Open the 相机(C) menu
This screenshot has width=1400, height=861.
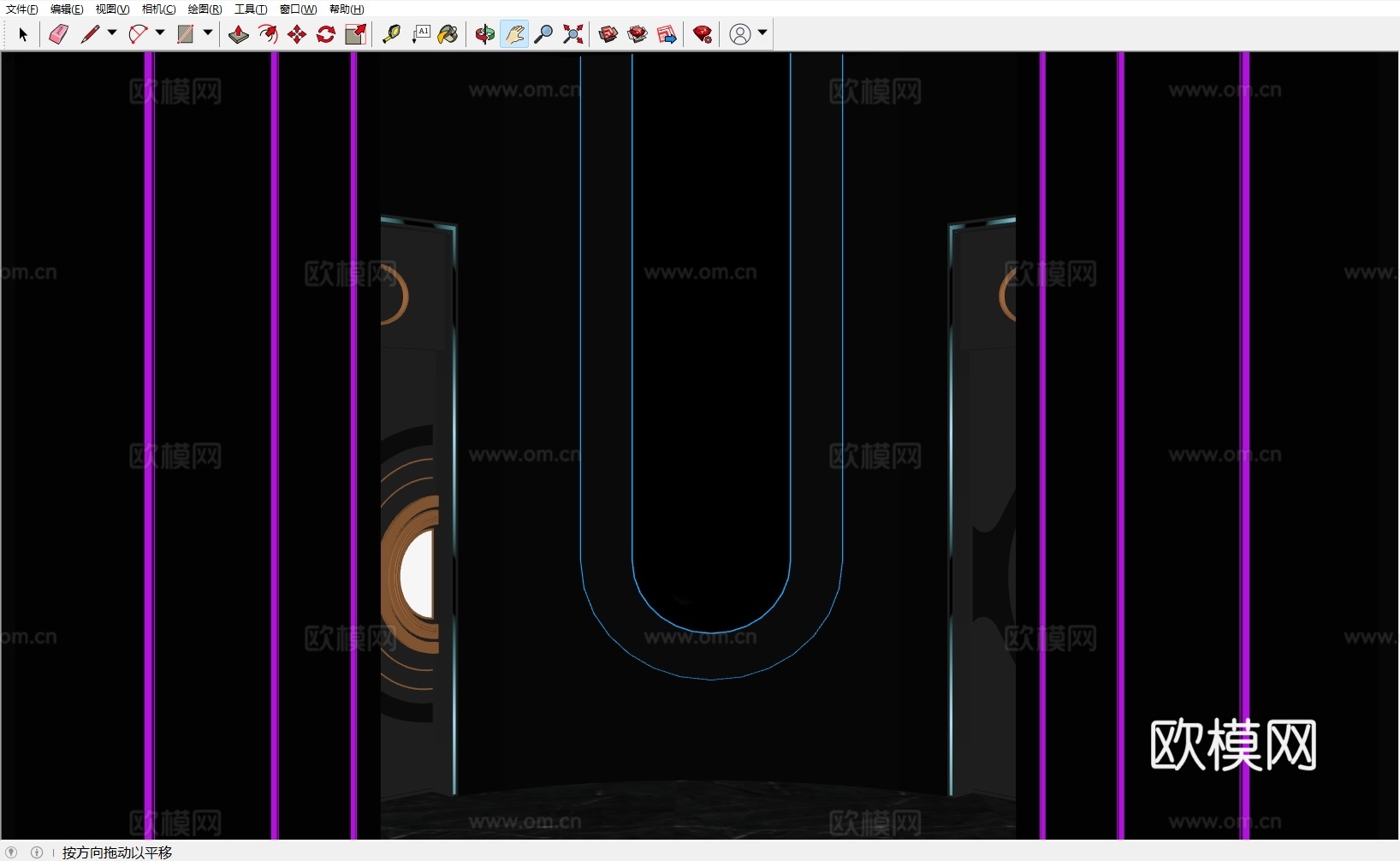pyautogui.click(x=158, y=9)
